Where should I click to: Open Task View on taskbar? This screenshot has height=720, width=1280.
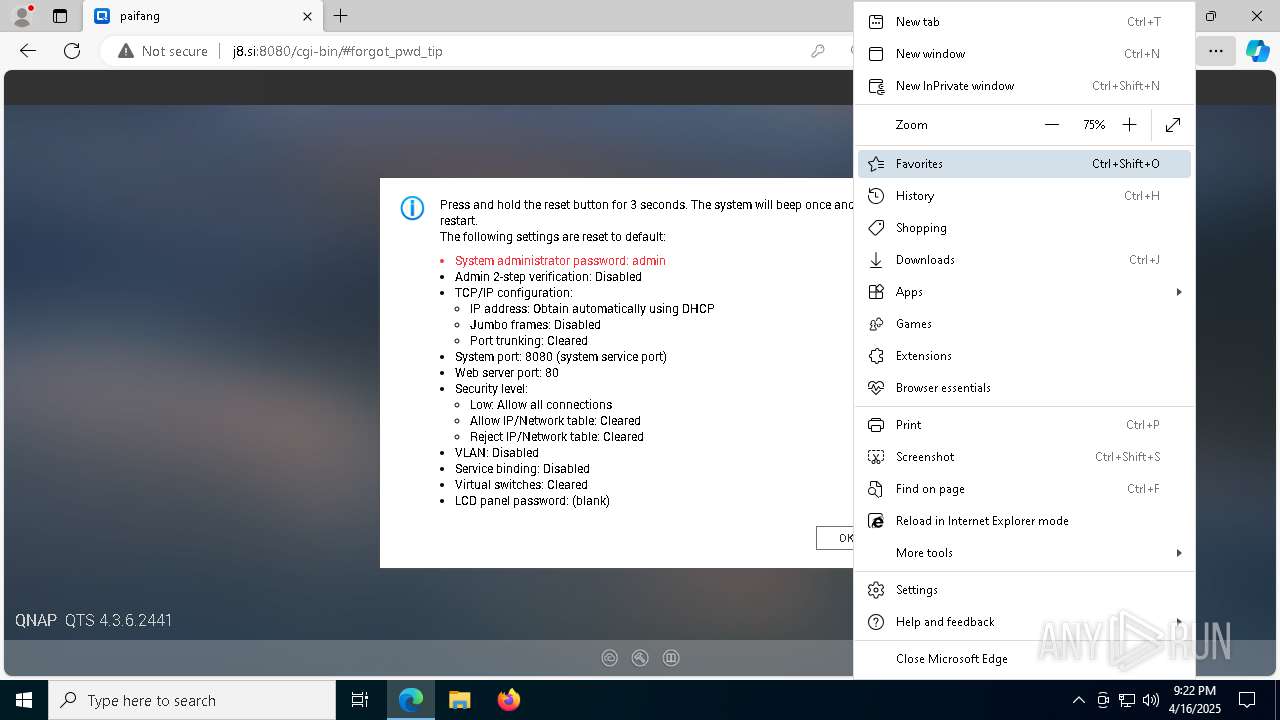[360, 700]
